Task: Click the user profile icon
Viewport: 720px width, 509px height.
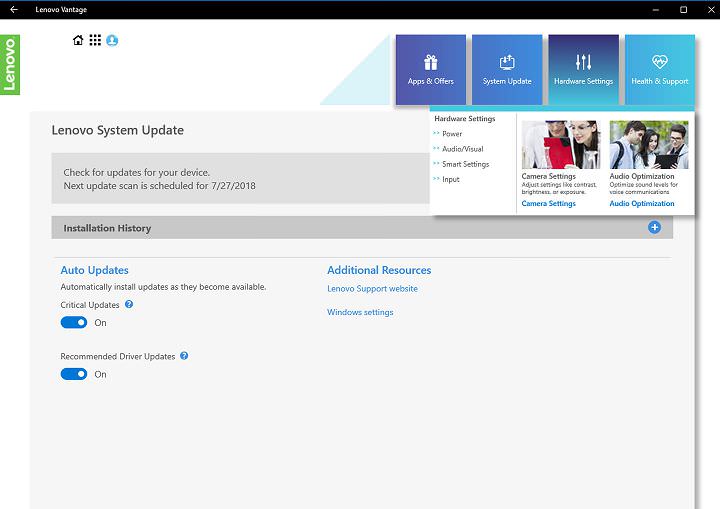Action: tap(112, 41)
